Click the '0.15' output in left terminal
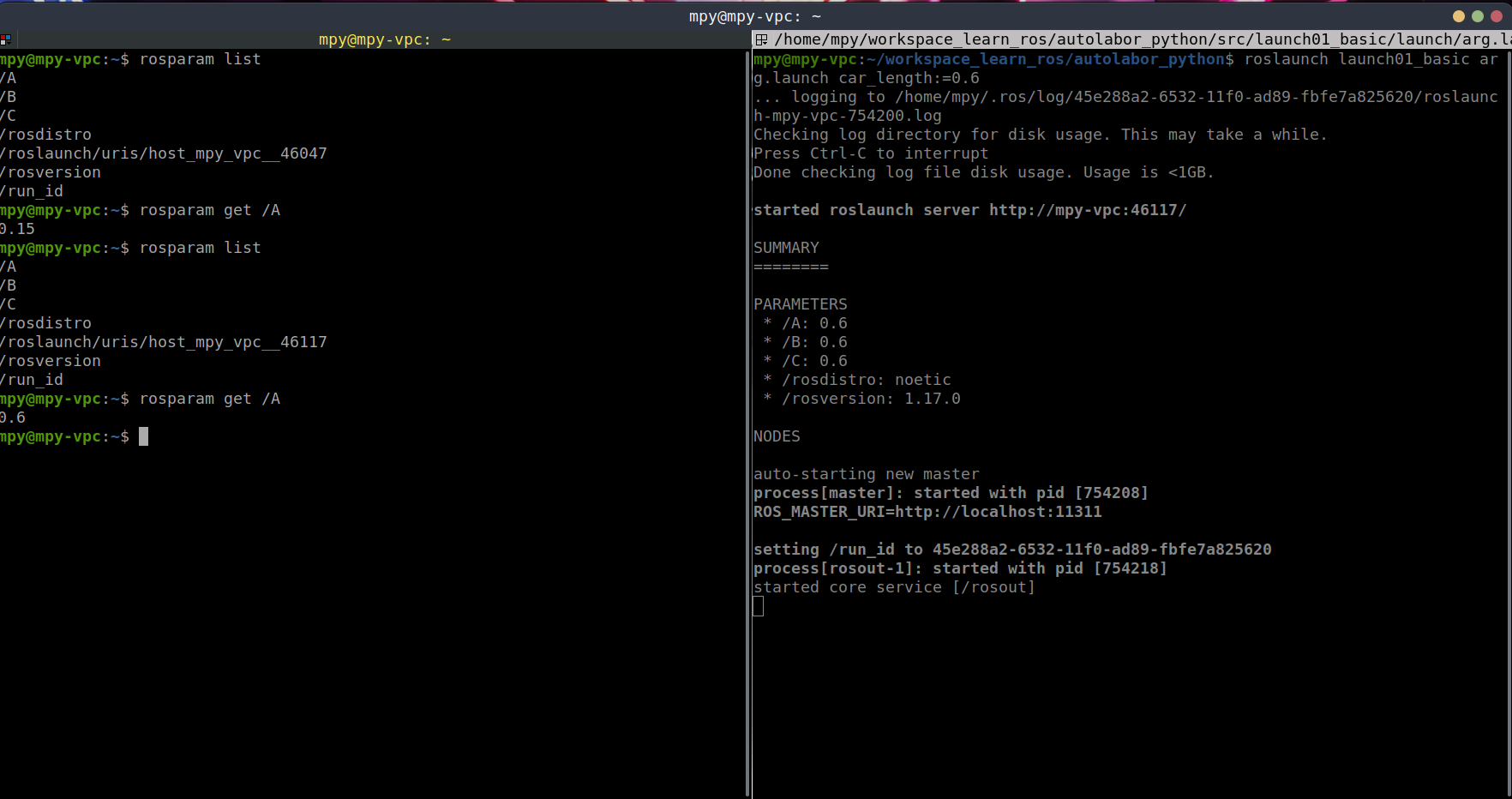 coord(18,229)
